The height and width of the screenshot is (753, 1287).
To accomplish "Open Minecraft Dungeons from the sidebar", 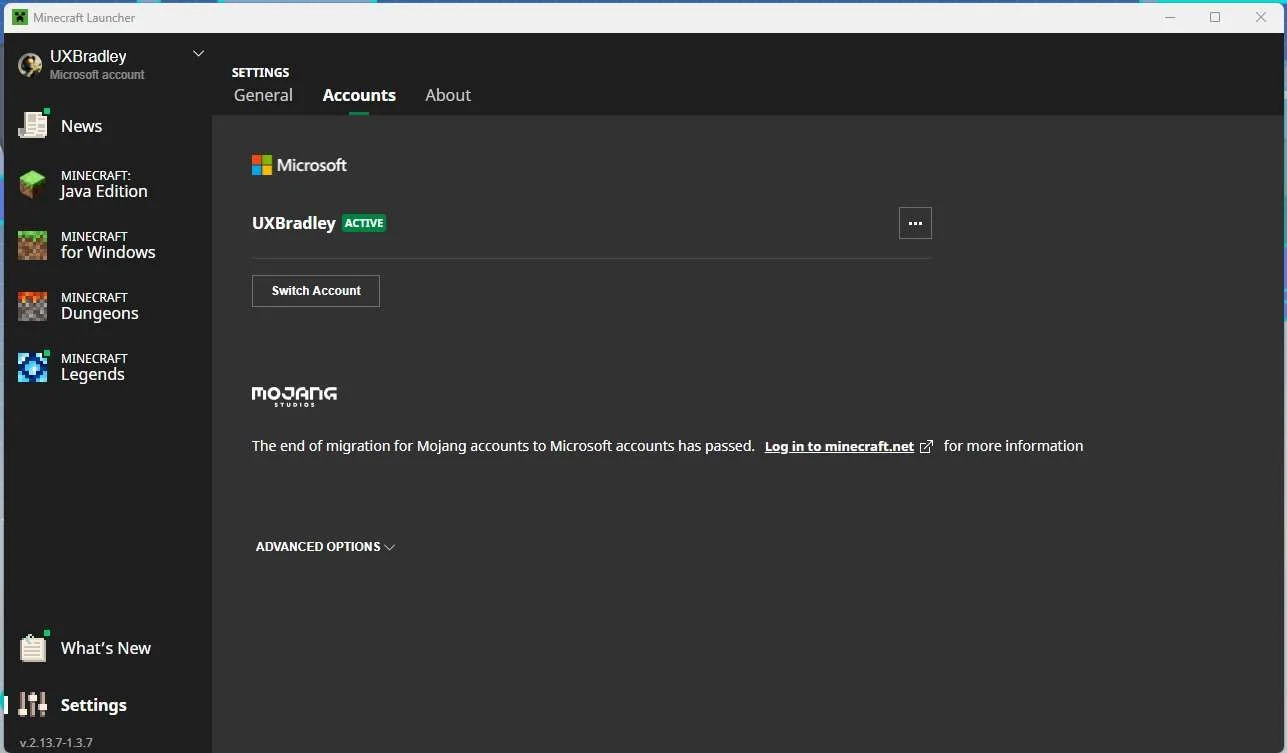I will pos(100,306).
